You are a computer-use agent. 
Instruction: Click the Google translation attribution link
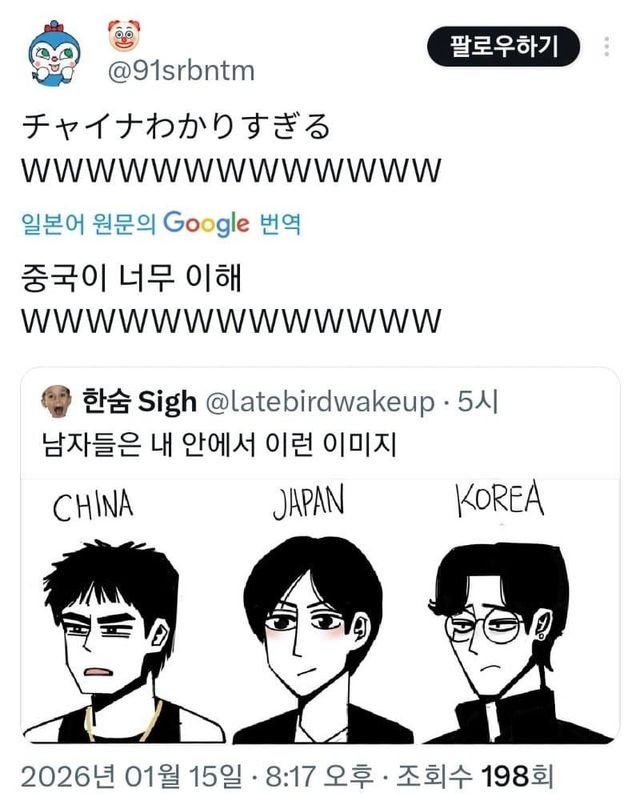tap(162, 223)
